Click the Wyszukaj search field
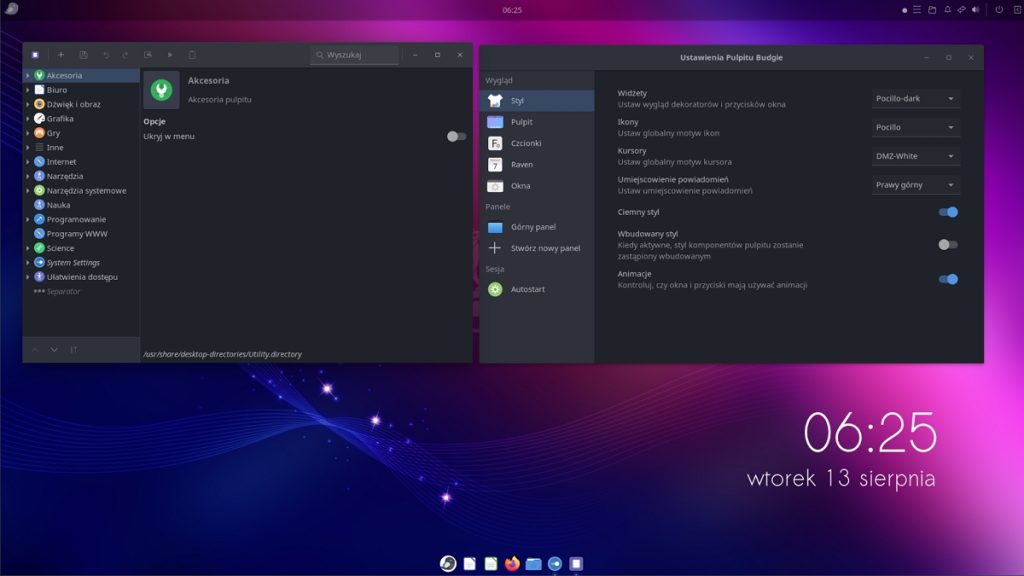1024x576 pixels. pyautogui.click(x=355, y=55)
